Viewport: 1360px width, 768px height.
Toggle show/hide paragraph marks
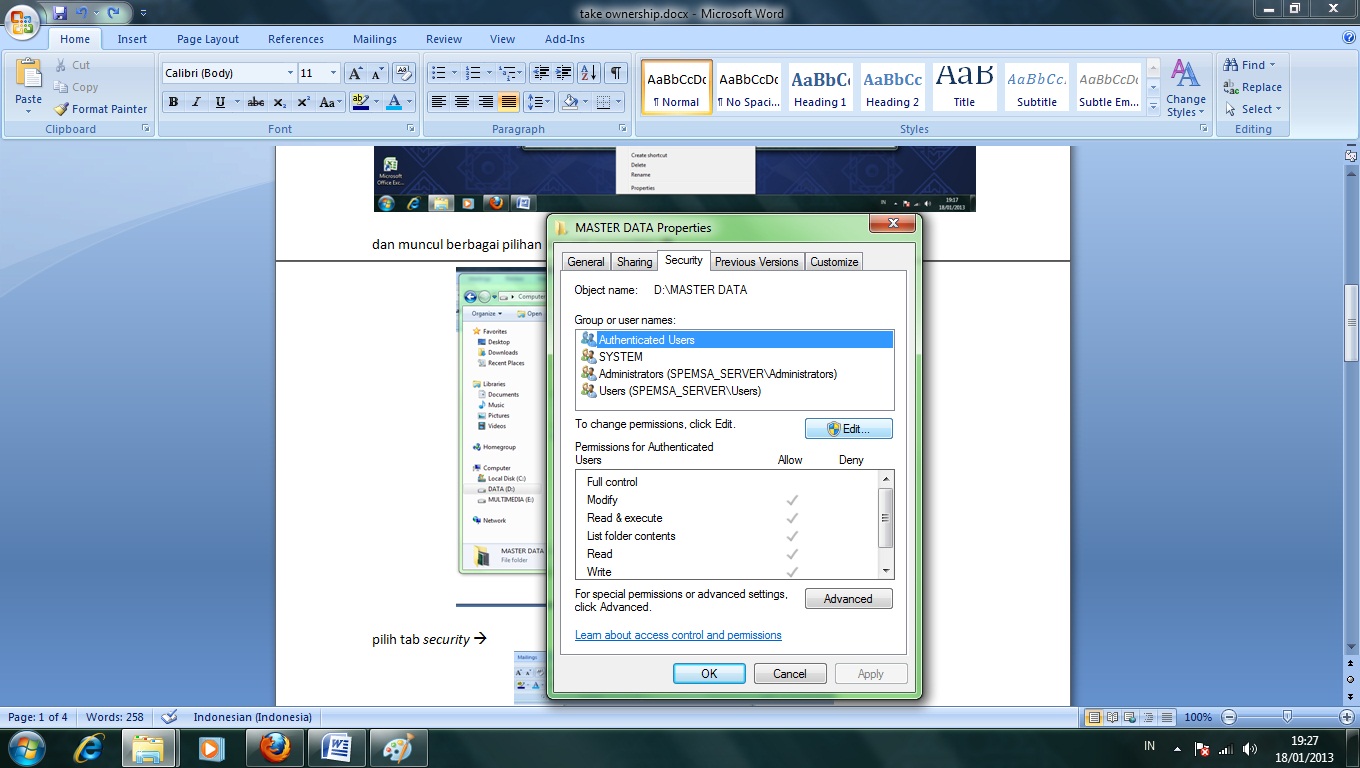[616, 73]
